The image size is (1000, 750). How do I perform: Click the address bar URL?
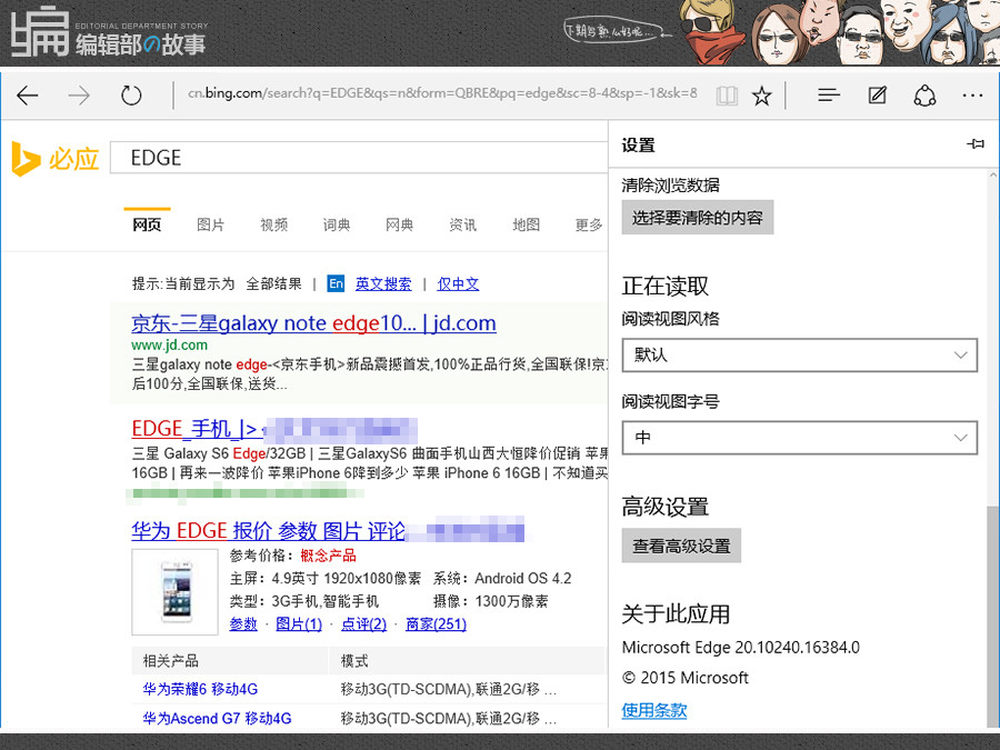click(x=442, y=93)
